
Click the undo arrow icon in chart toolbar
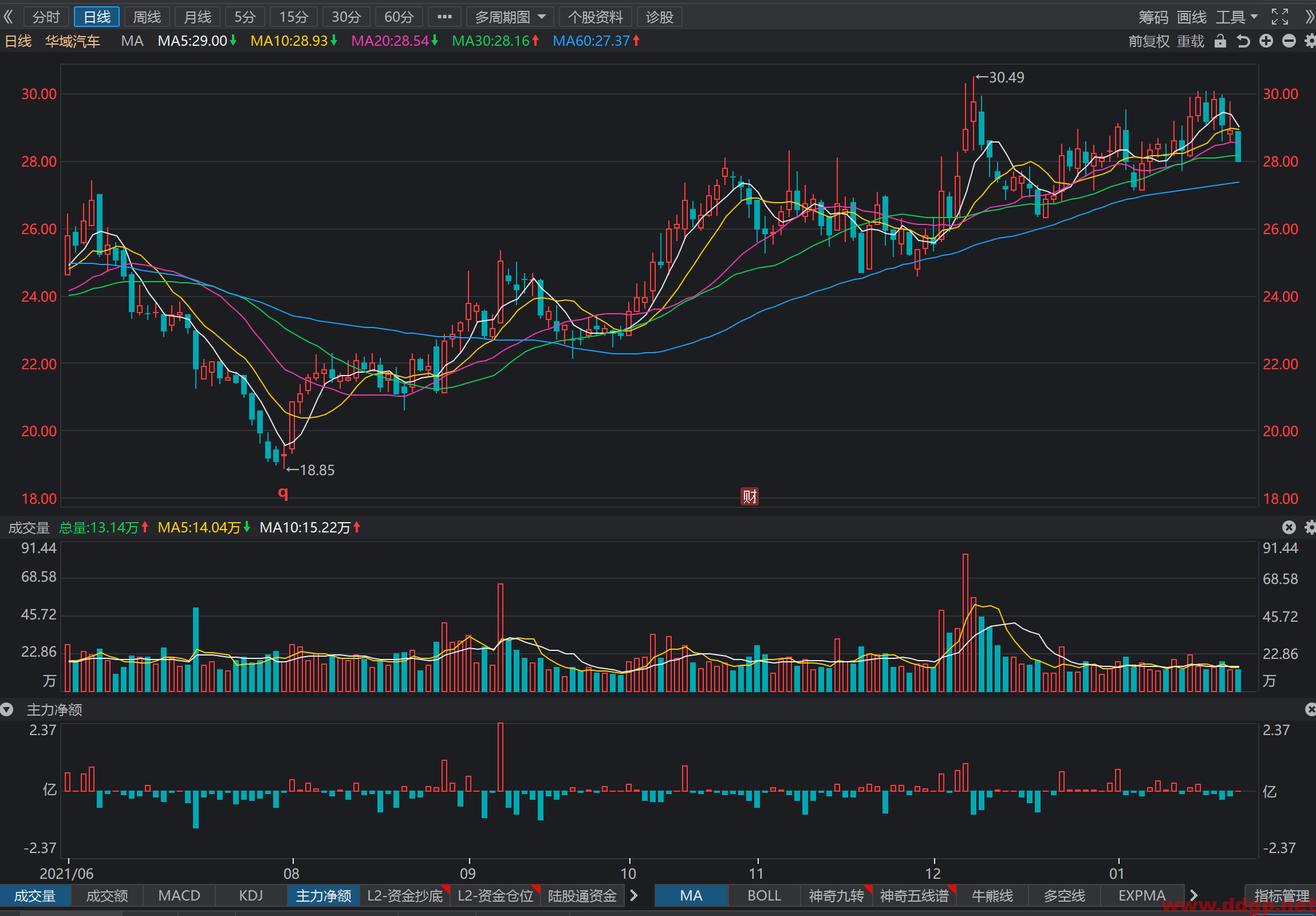1243,41
